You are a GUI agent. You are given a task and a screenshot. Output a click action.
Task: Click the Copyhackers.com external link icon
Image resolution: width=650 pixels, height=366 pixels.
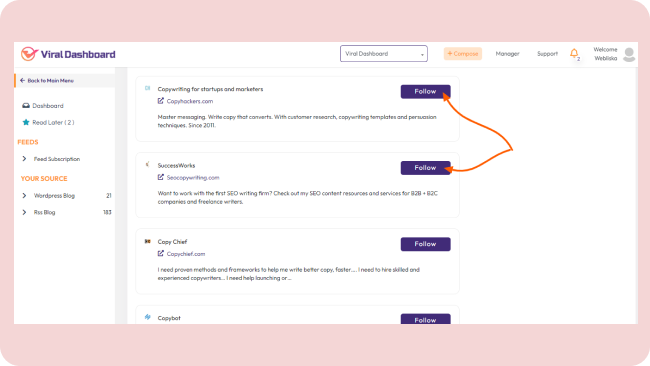[x=160, y=101]
